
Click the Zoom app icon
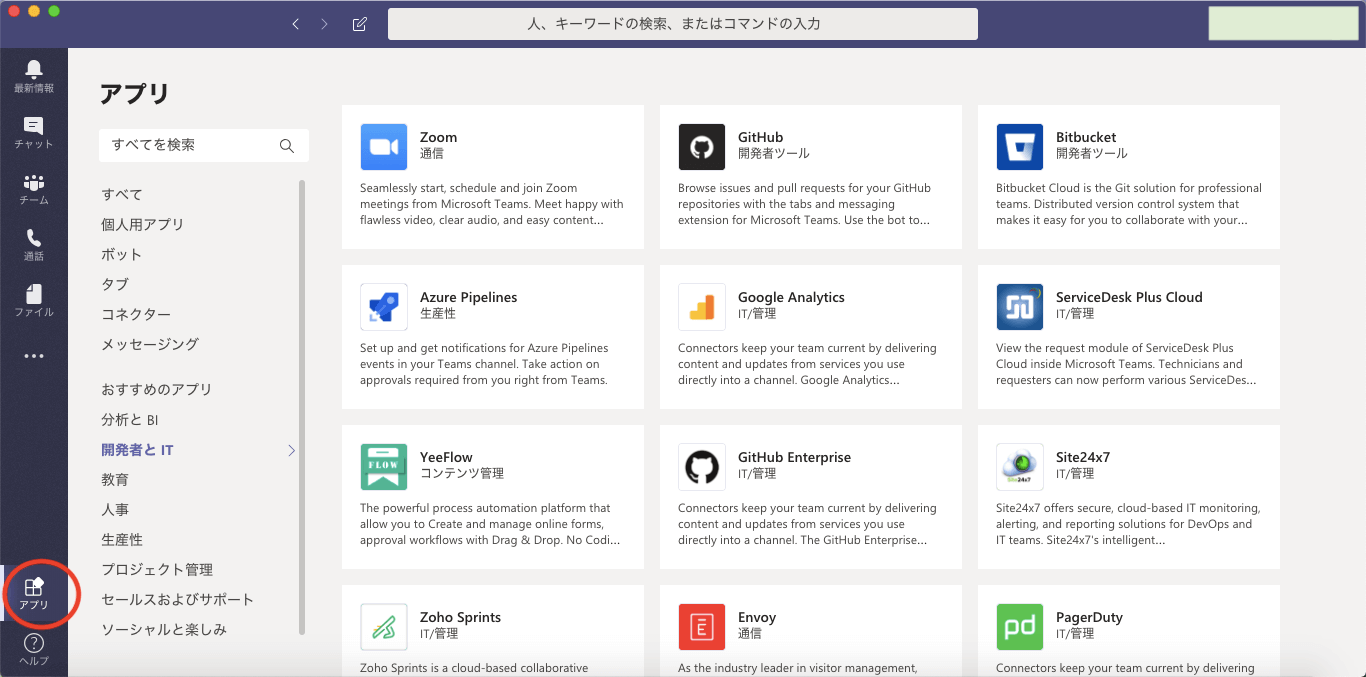(384, 147)
